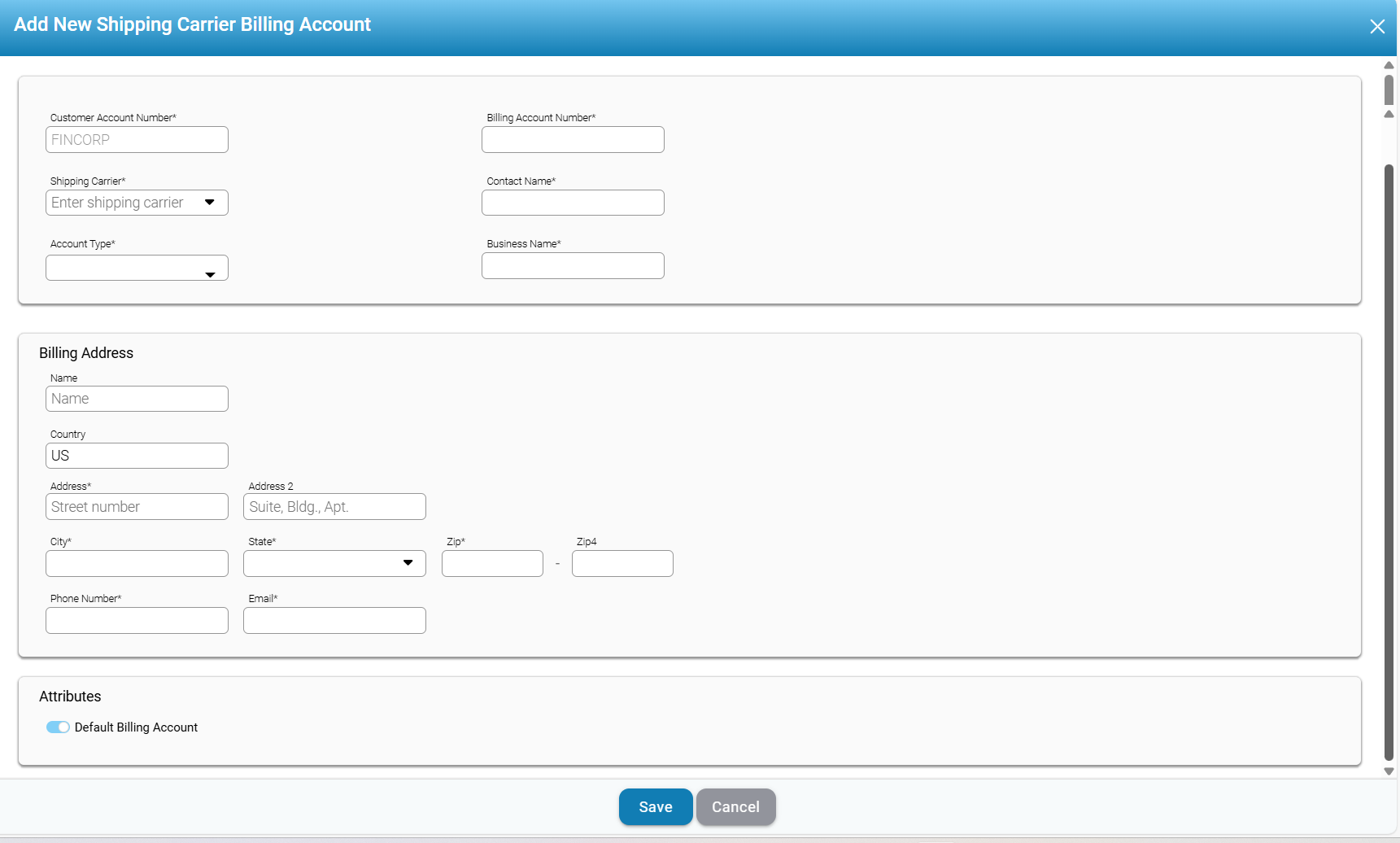
Task: Click the Billing Address Name field
Action: [137, 399]
